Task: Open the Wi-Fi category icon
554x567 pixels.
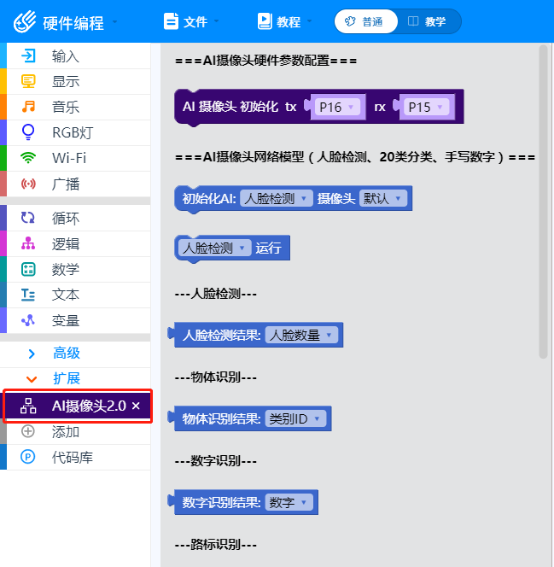Action: pyautogui.click(x=28, y=158)
